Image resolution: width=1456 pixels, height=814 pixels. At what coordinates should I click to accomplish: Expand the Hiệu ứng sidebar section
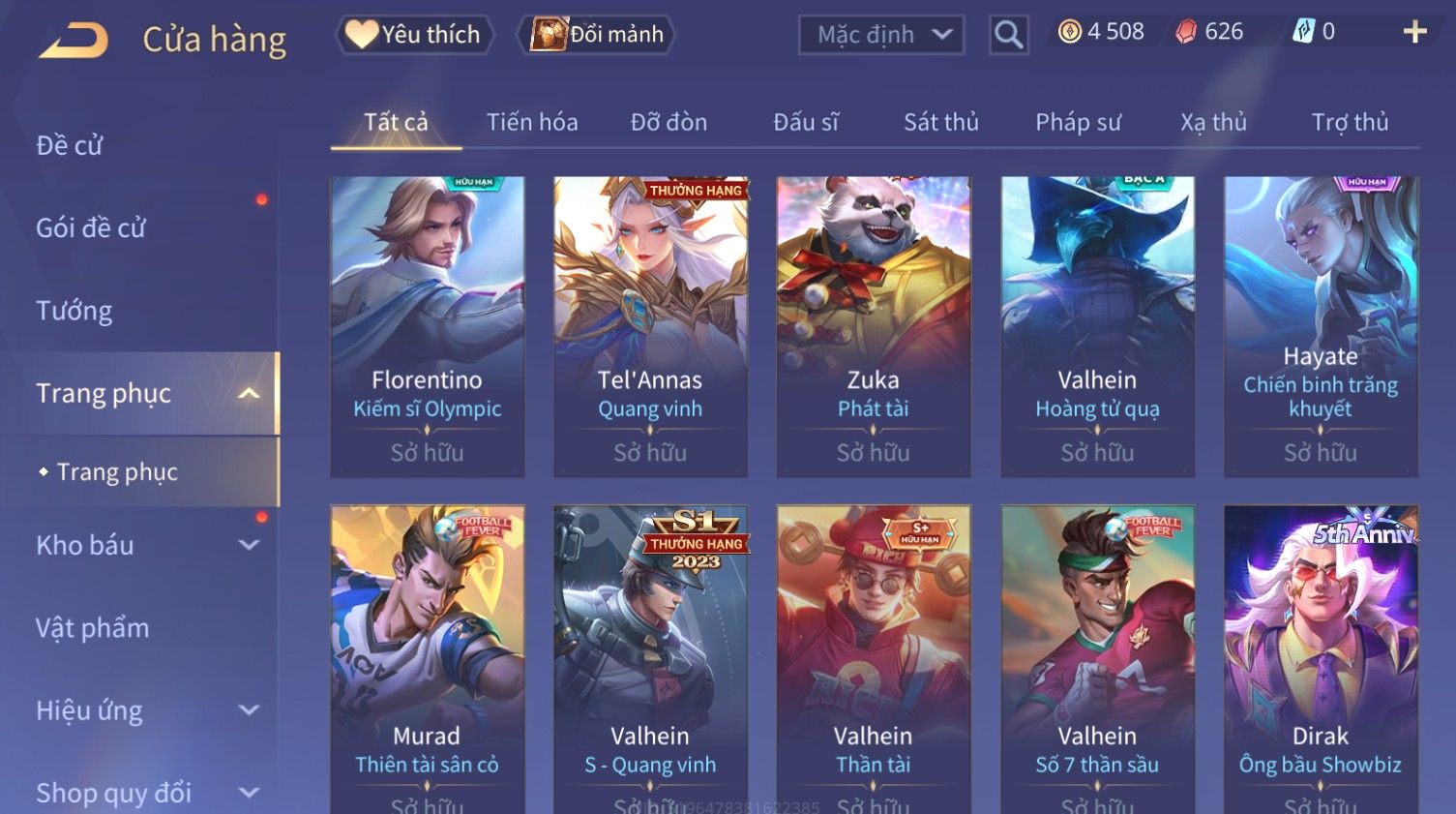pyautogui.click(x=249, y=710)
